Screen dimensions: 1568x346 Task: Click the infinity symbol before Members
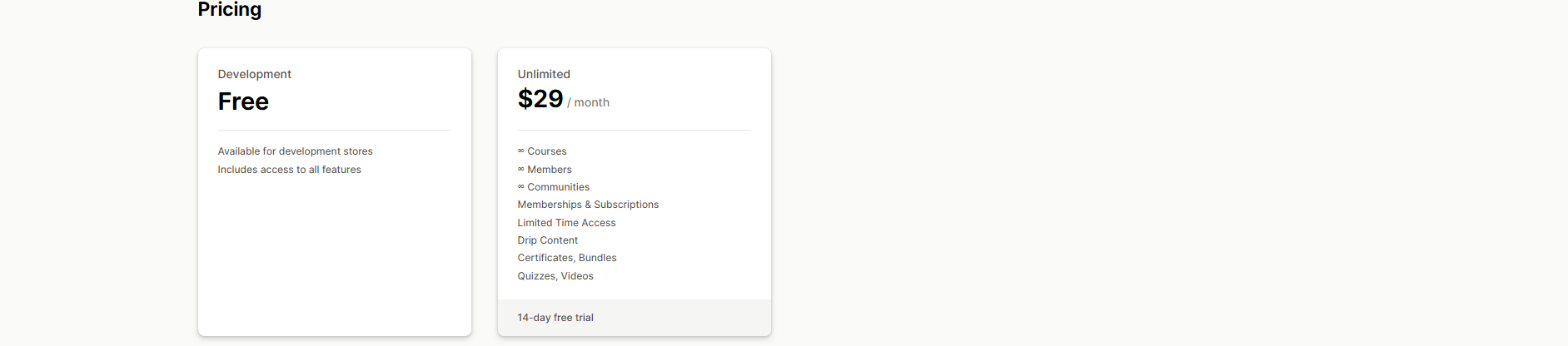[521, 170]
